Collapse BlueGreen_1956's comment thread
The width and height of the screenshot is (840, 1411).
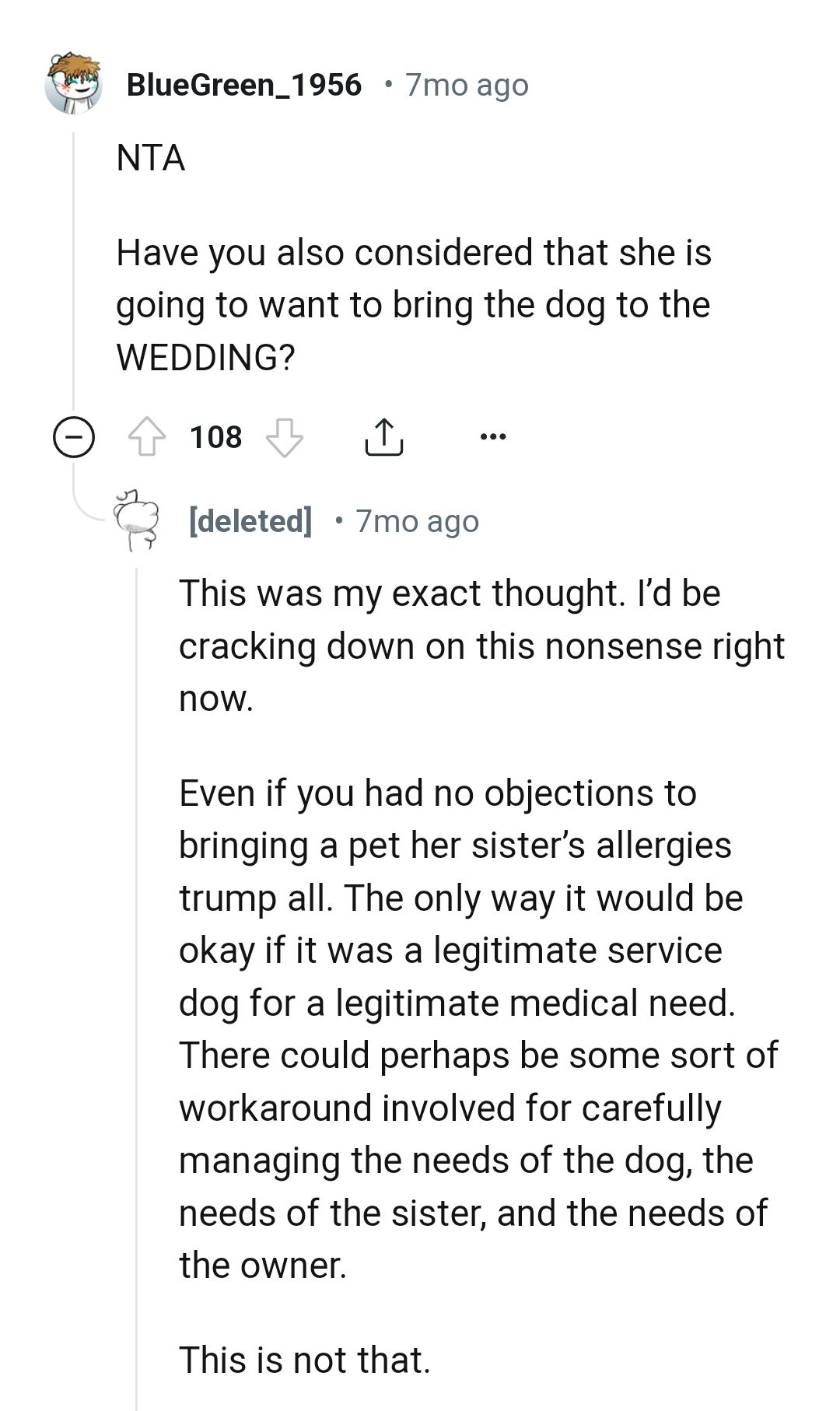pos(74,437)
